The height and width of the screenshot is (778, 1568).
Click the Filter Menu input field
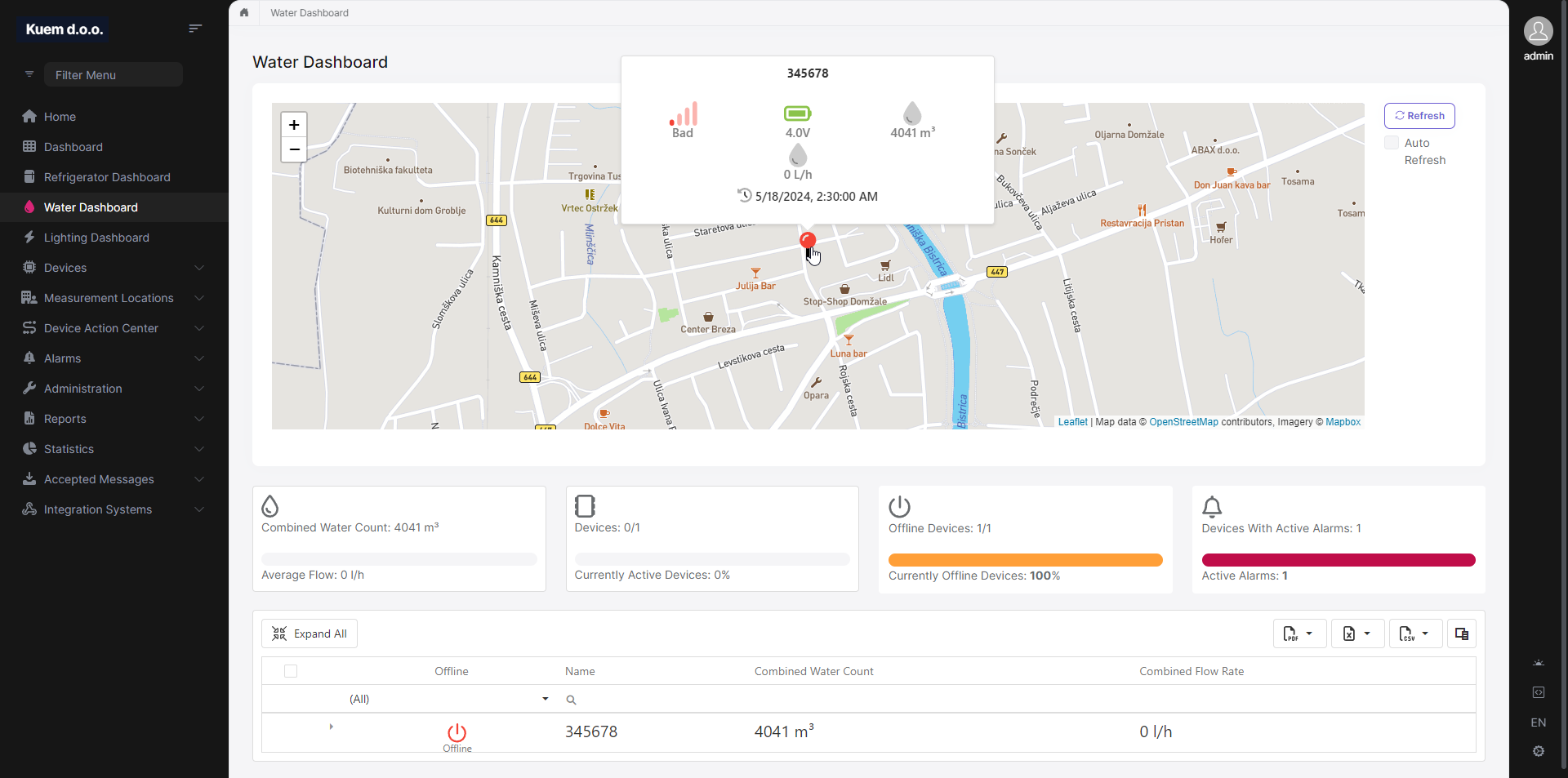[x=114, y=74]
